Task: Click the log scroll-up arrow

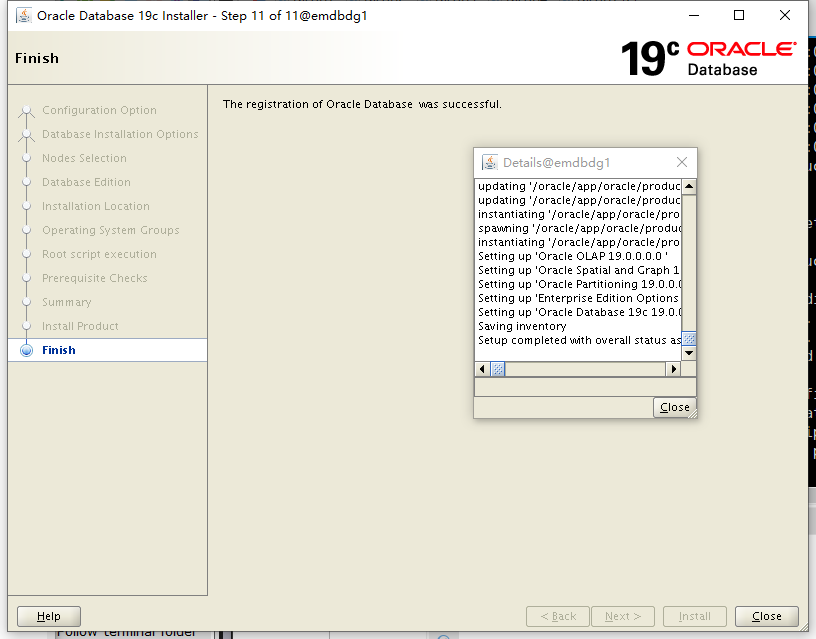Action: (x=689, y=186)
